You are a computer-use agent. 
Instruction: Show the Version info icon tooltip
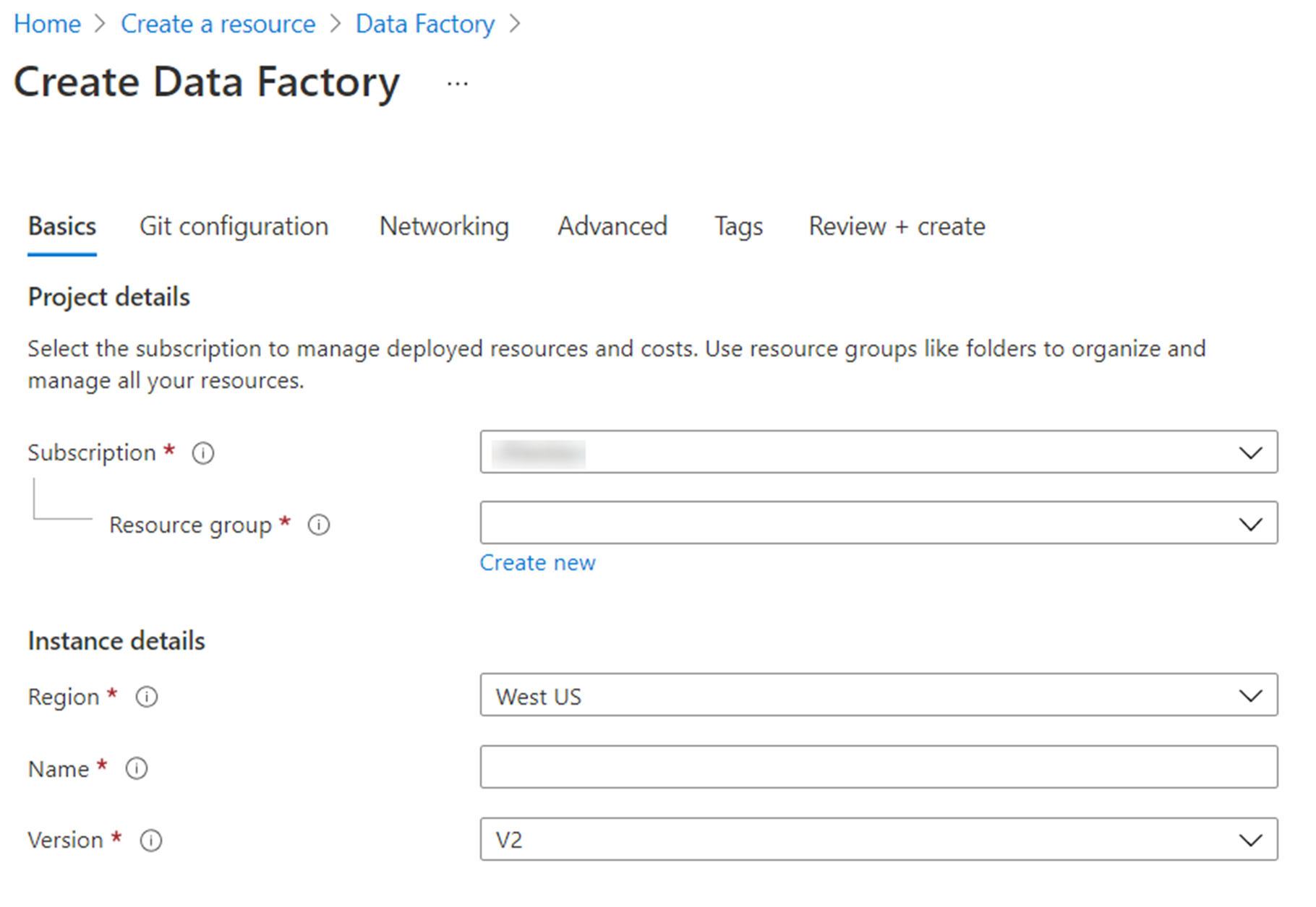click(x=151, y=841)
